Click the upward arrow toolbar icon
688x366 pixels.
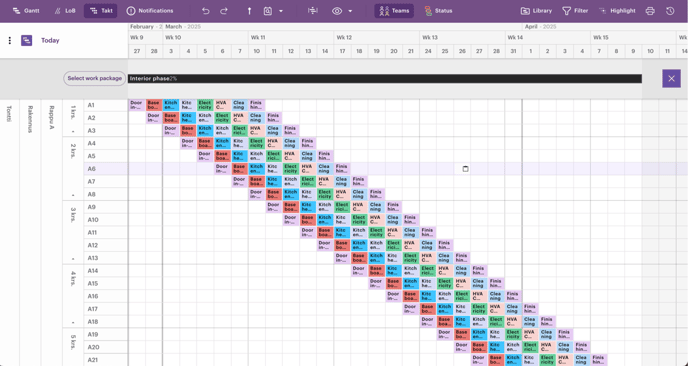coord(249,11)
